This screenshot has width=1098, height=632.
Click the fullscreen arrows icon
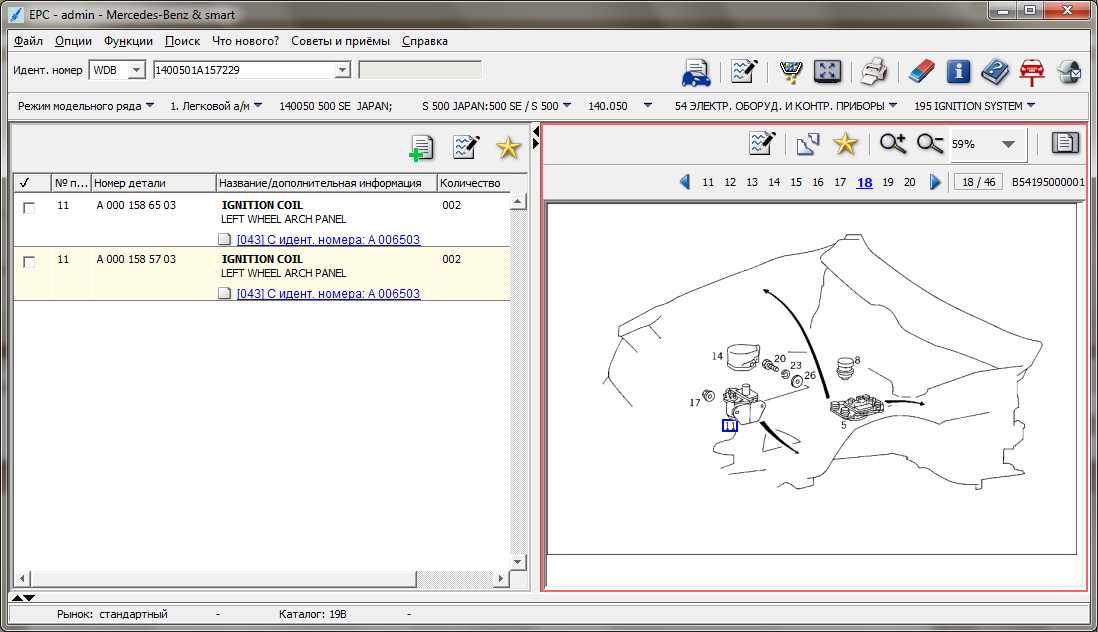827,71
